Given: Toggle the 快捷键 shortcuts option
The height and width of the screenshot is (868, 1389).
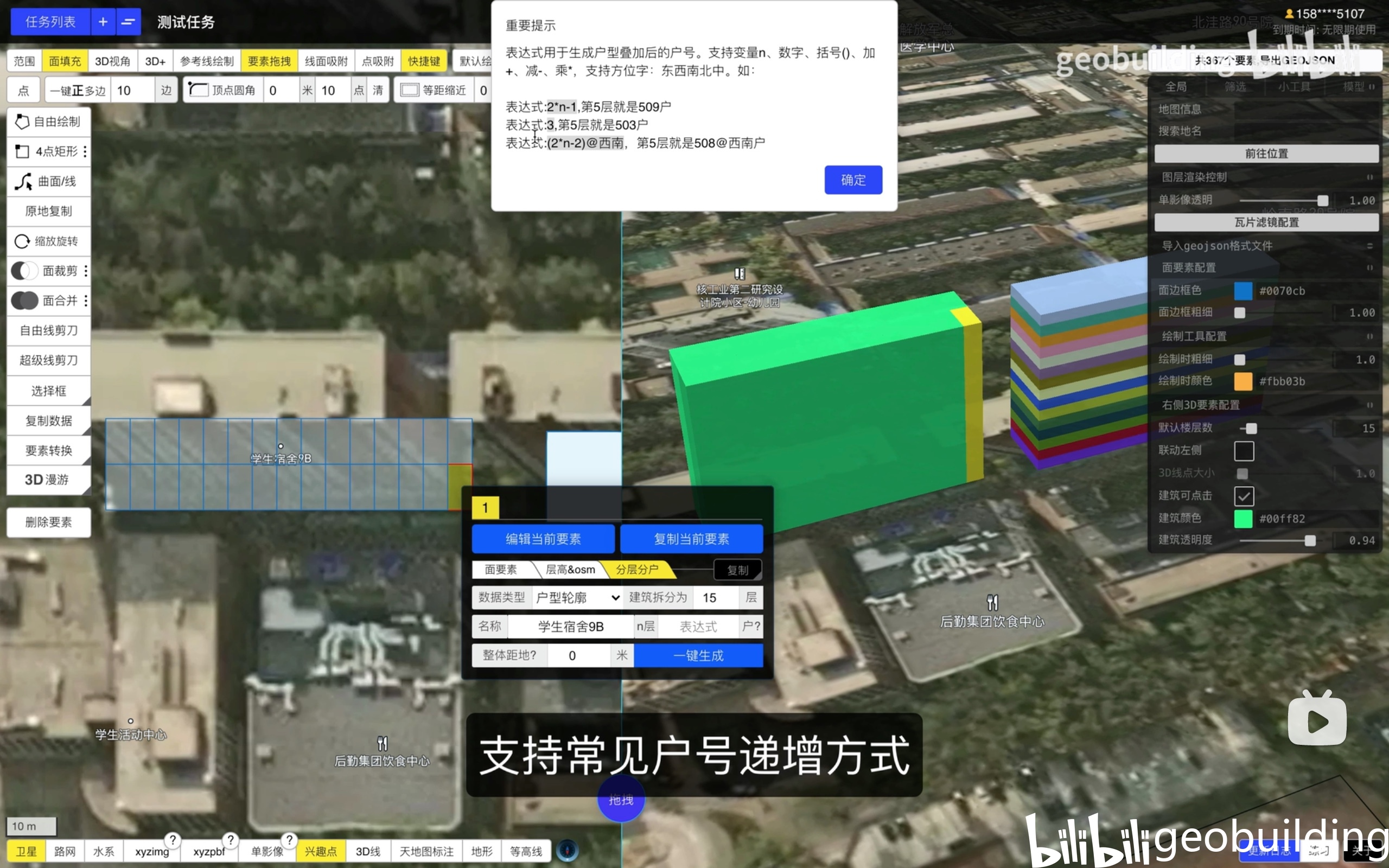Looking at the screenshot, I should pos(424,61).
